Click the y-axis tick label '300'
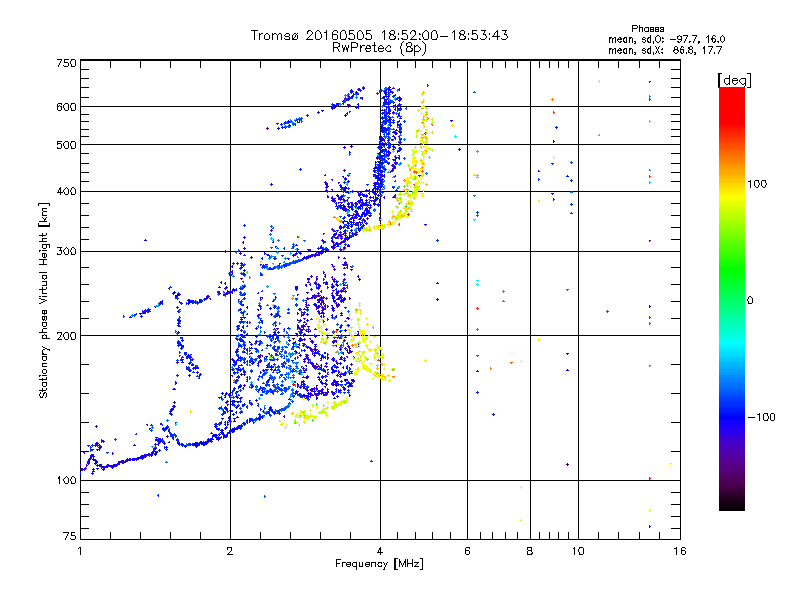 [x=67, y=252]
